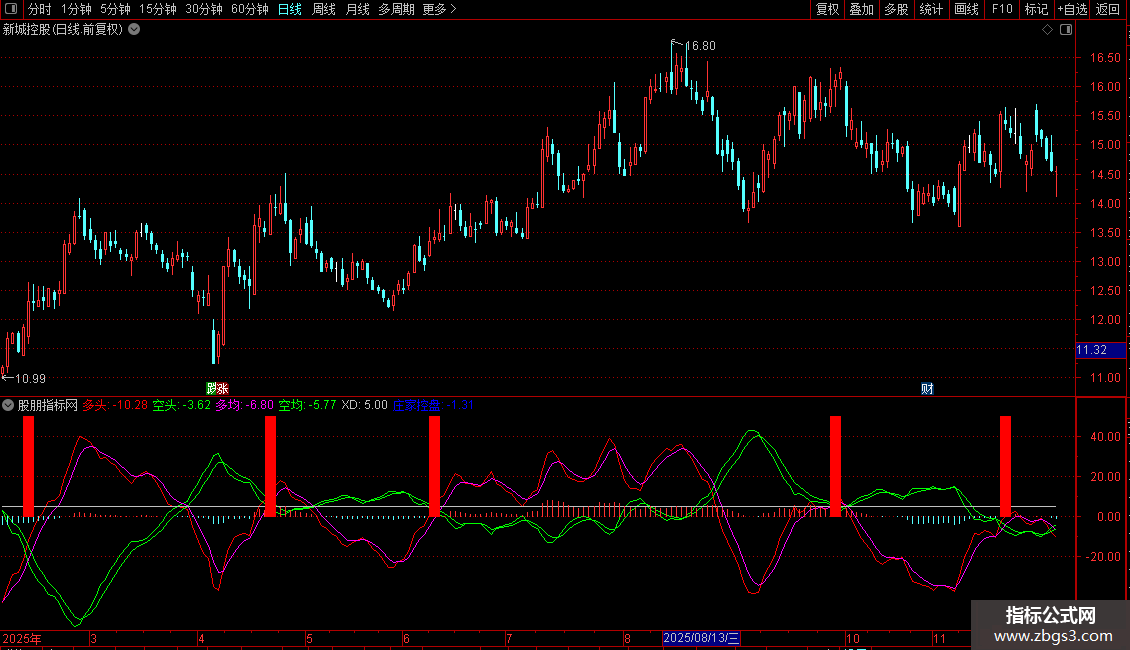Click the 16.80 high price label
This screenshot has height=650, width=1130.
[700, 45]
